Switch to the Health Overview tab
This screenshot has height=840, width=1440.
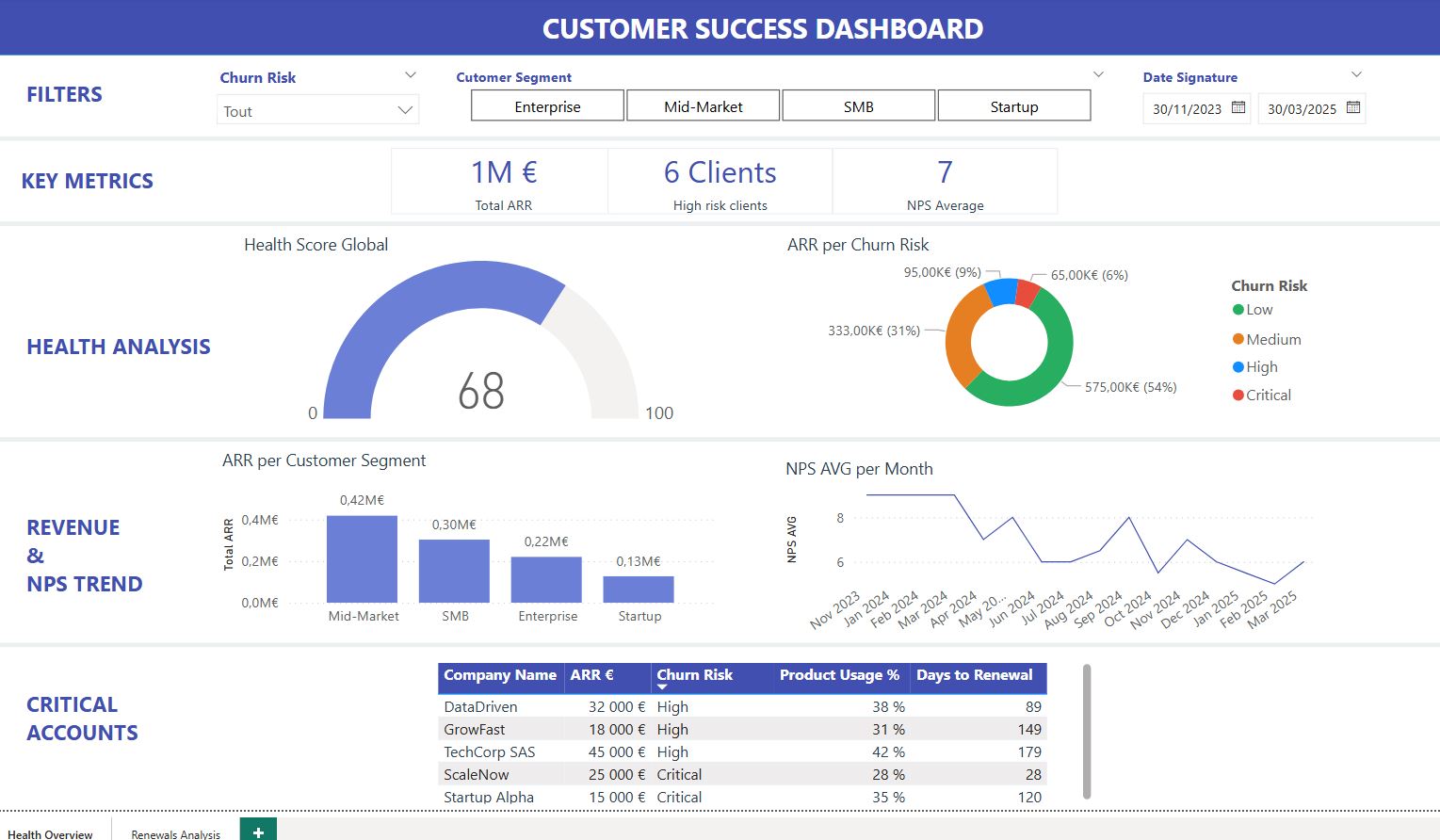pos(52,833)
